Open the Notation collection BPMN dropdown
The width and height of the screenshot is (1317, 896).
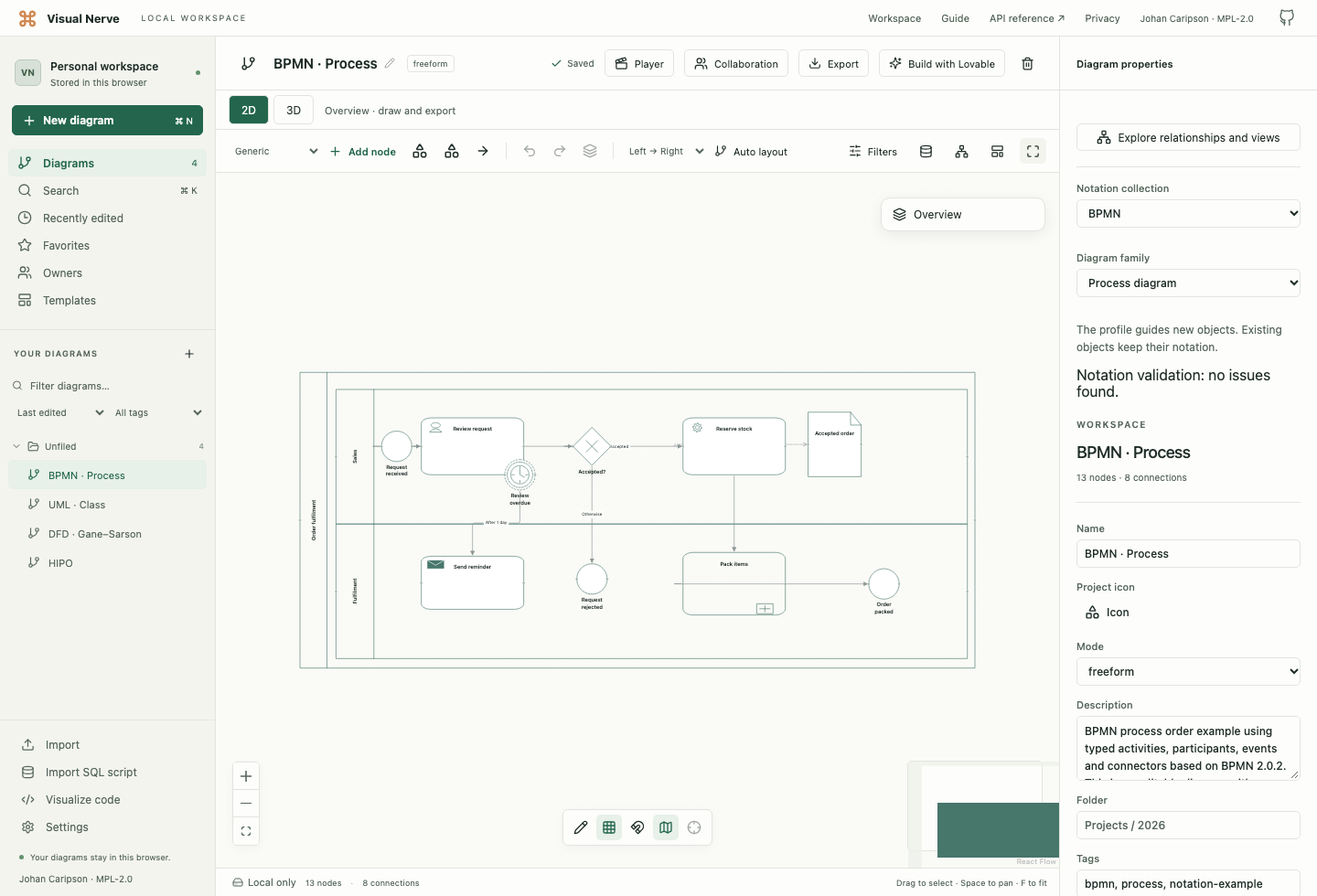1188,214
